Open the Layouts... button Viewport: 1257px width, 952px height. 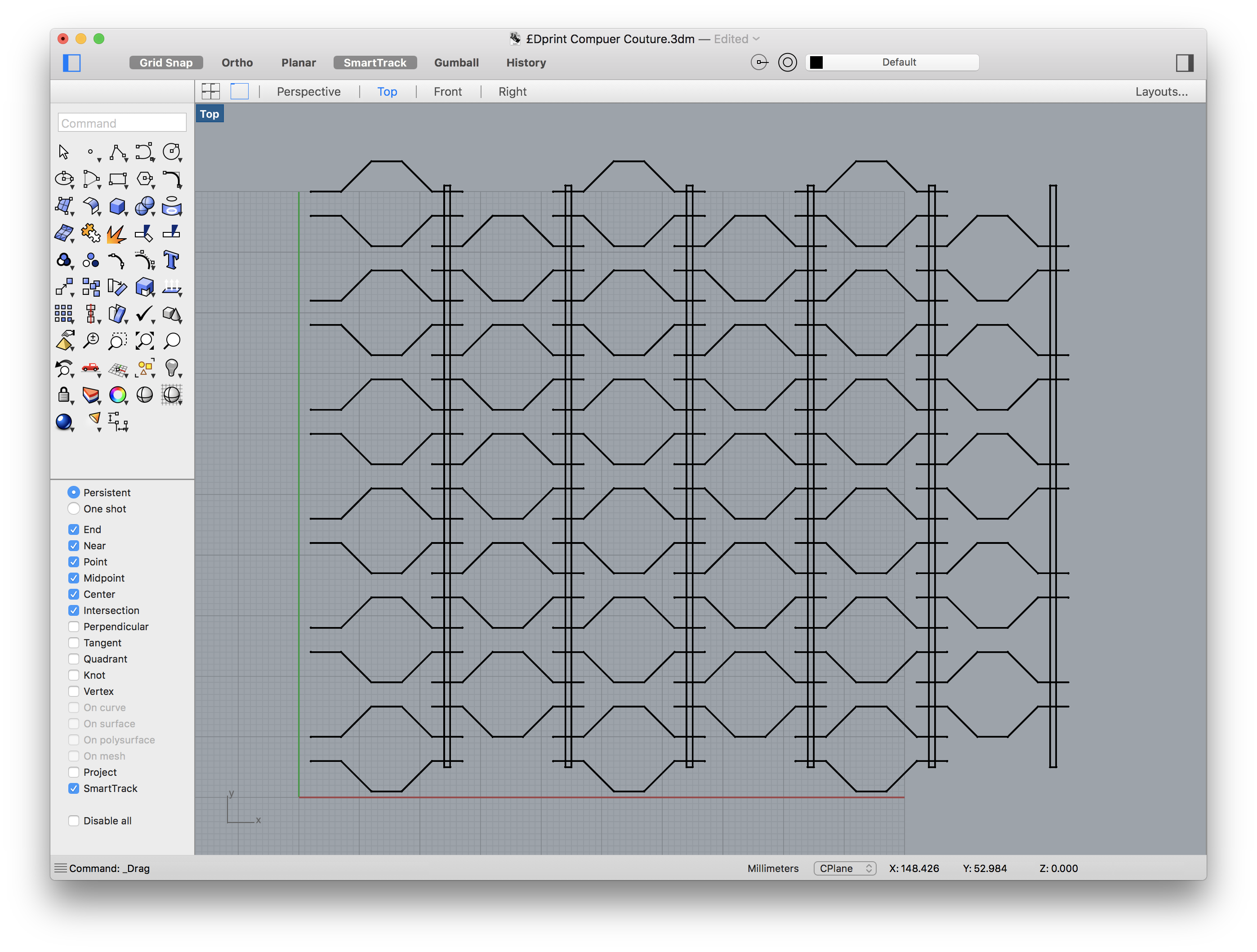click(x=1161, y=91)
